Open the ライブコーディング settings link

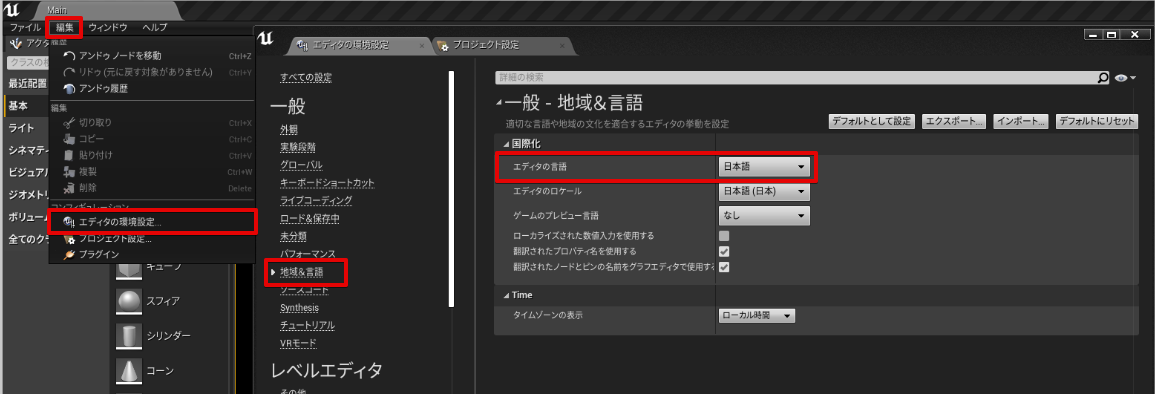coord(316,200)
